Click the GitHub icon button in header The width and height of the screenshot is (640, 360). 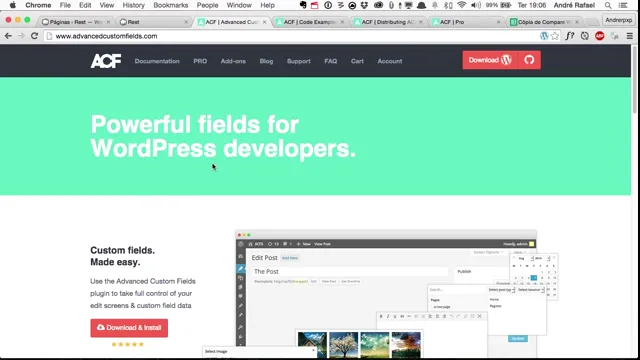[529, 60]
